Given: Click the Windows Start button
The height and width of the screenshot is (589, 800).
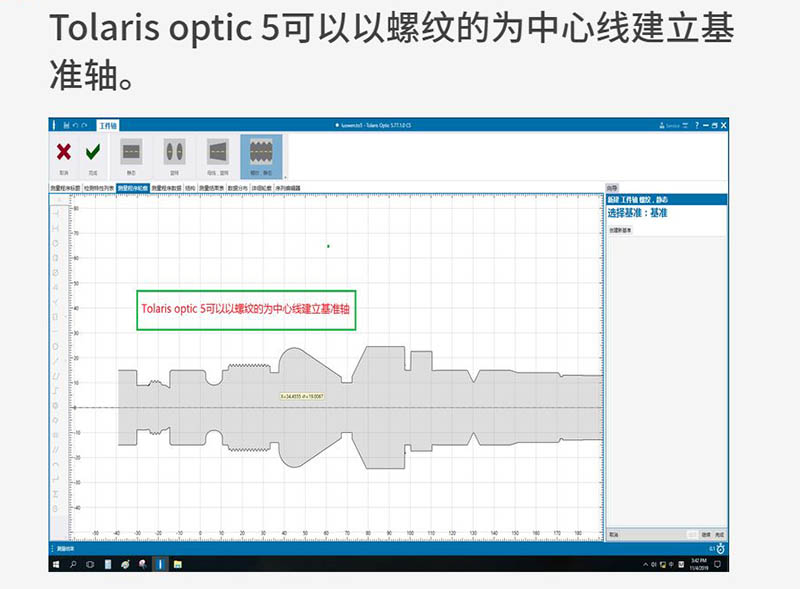Looking at the screenshot, I should click(55, 565).
